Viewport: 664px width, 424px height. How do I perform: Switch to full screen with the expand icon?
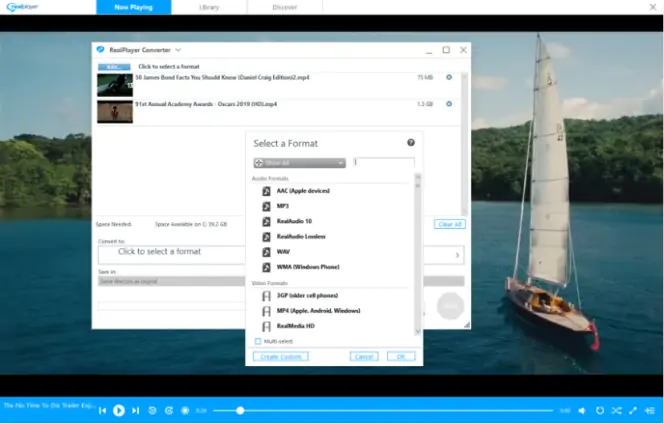pyautogui.click(x=633, y=410)
